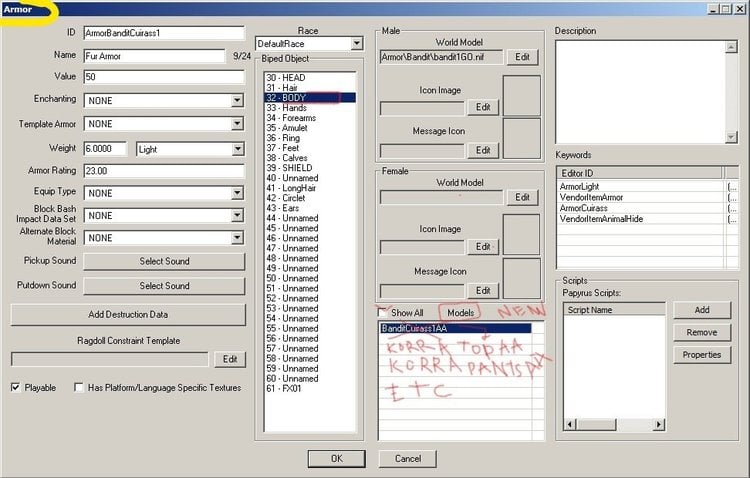Click the Putdown Sound Select Sound button
The height and width of the screenshot is (478, 750).
(x=164, y=286)
